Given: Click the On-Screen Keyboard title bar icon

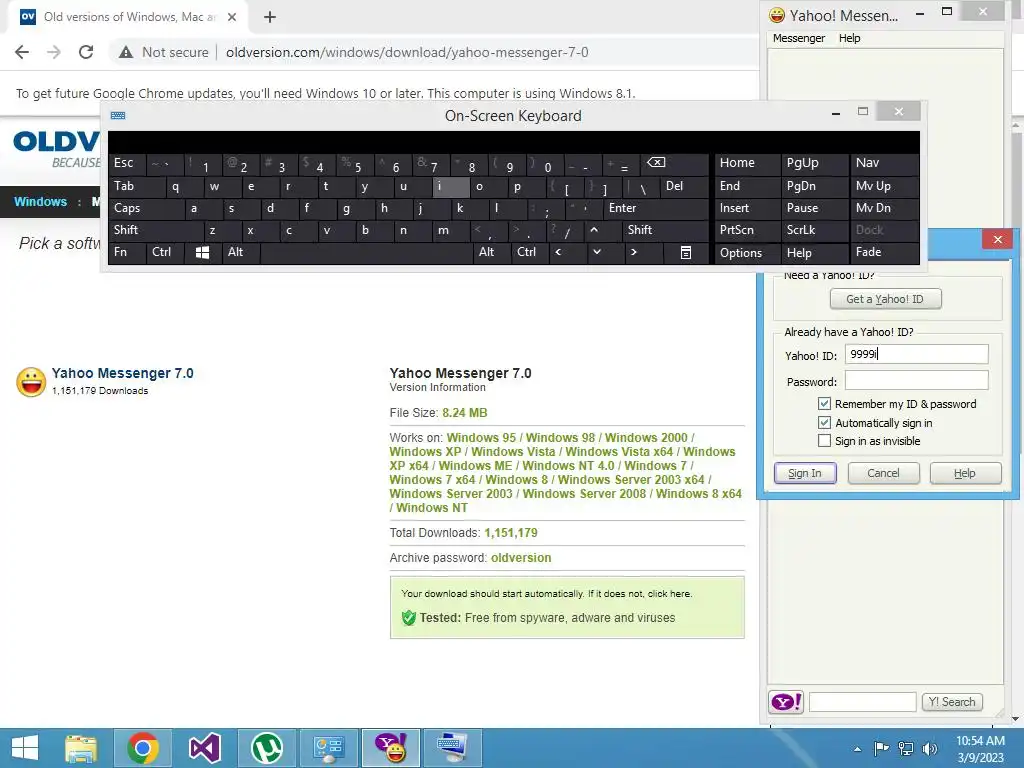Looking at the screenshot, I should 118,116.
